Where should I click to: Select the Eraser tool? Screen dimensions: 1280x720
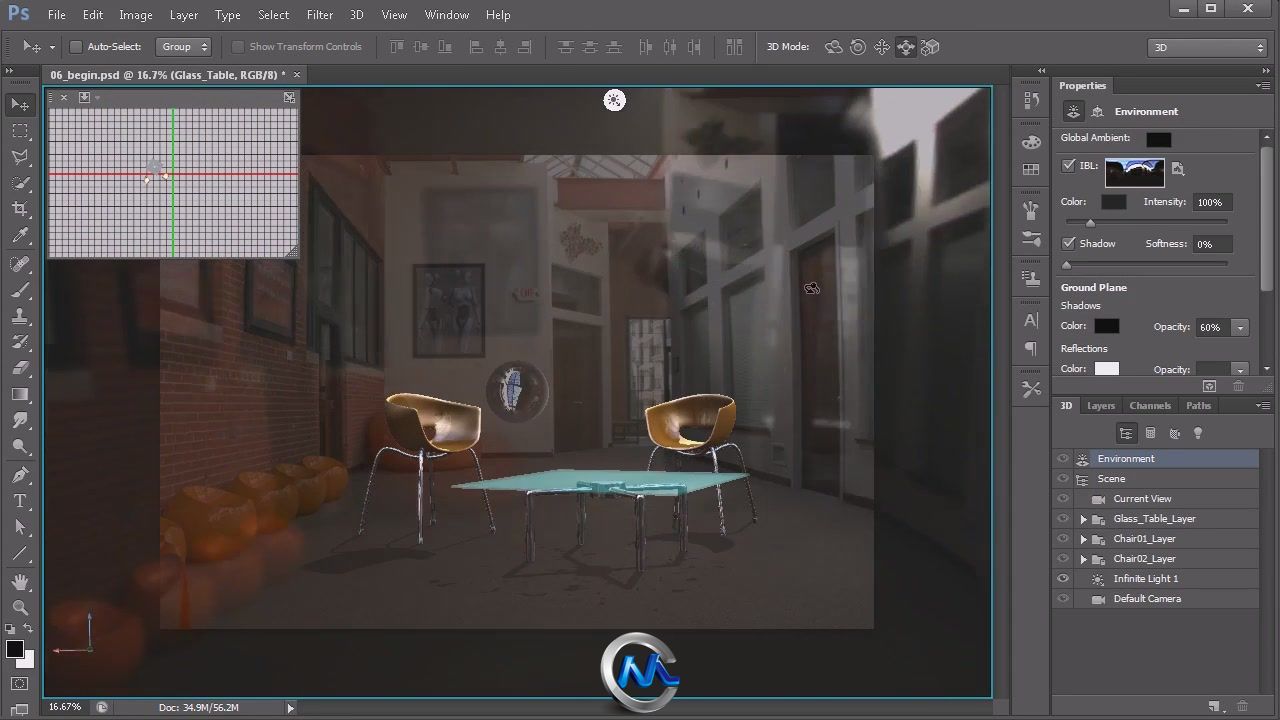click(x=20, y=368)
